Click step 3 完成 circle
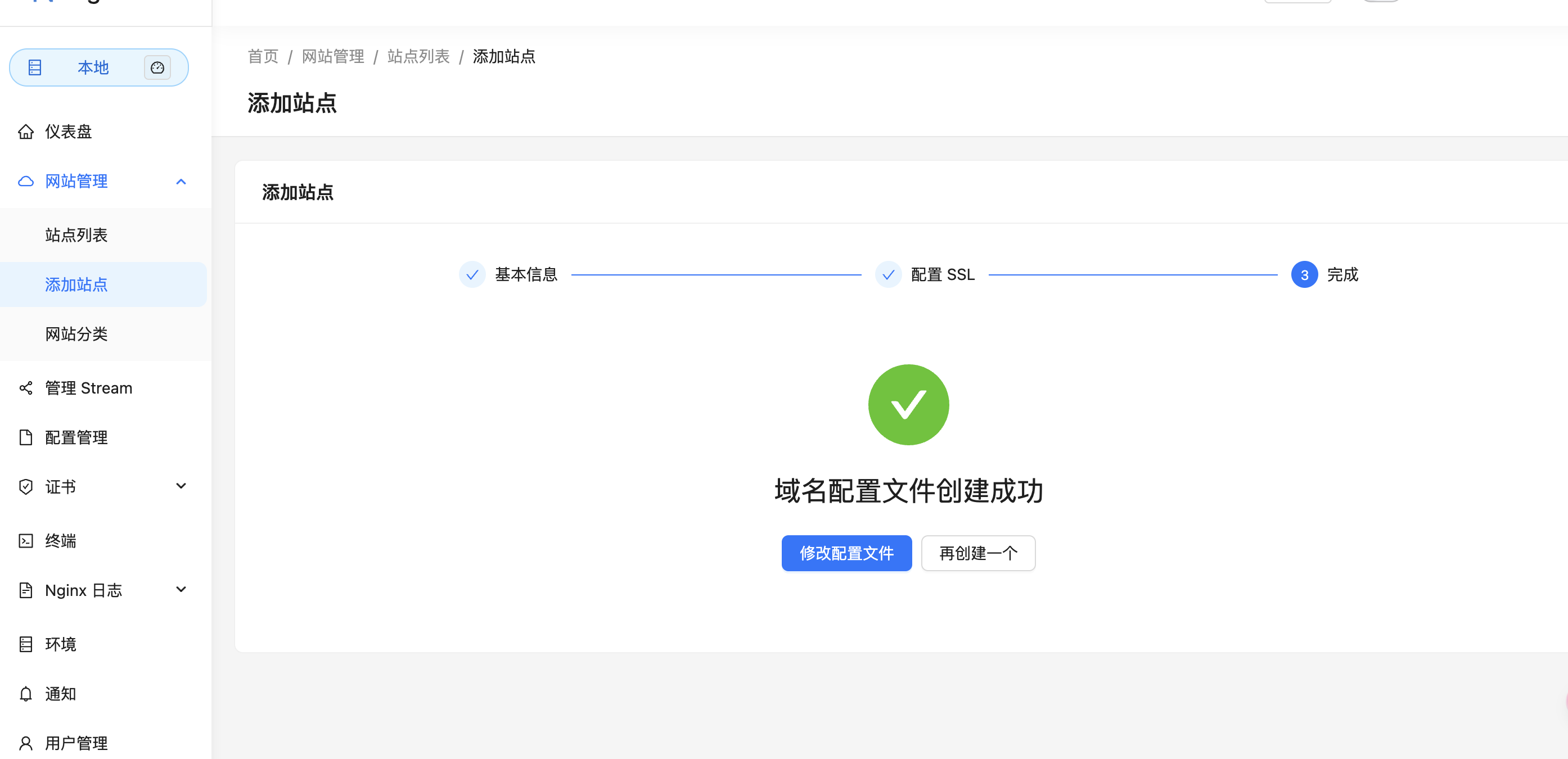This screenshot has height=759, width=1568. (x=1304, y=275)
